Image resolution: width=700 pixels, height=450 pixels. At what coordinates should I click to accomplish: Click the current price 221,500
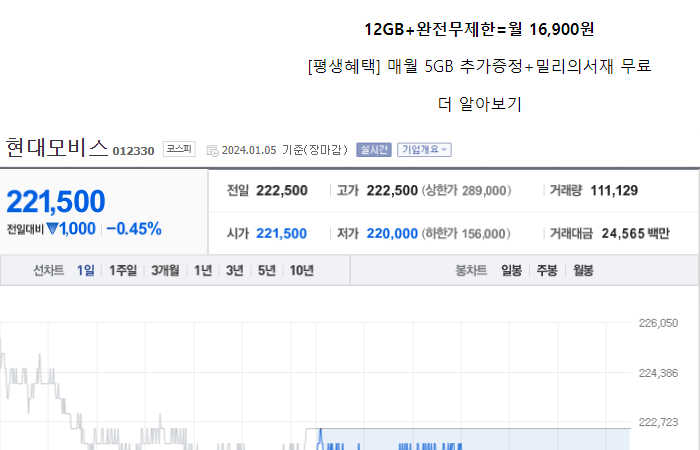point(56,201)
